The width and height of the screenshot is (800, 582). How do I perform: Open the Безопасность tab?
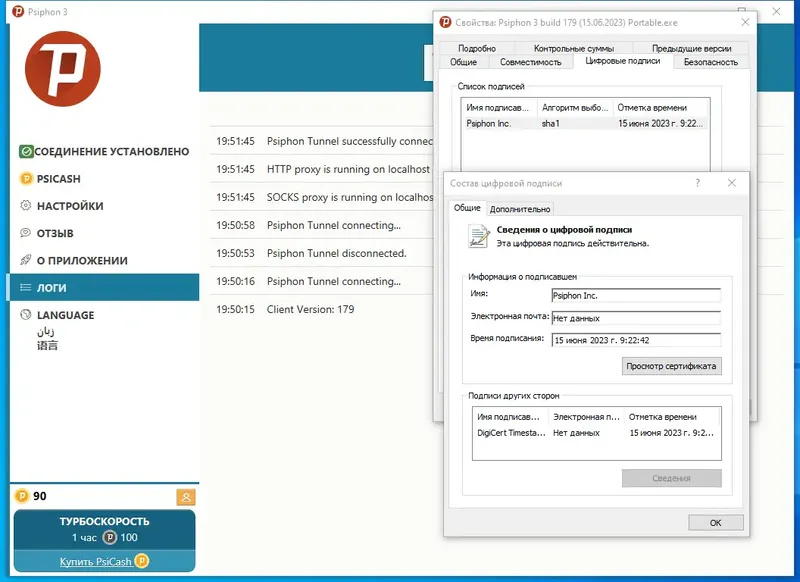pyautogui.click(x=711, y=62)
